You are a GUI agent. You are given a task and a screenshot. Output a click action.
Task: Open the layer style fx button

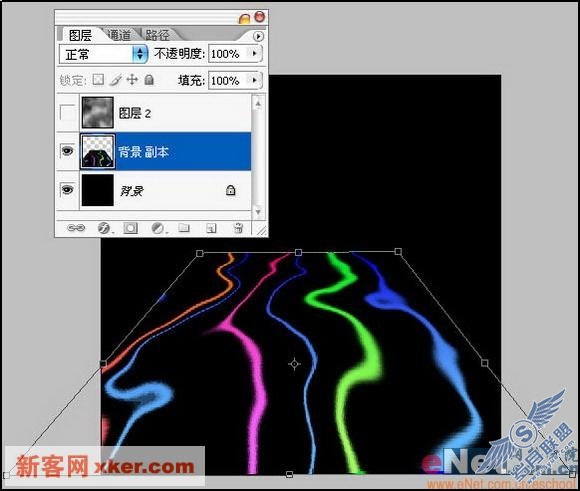[x=104, y=228]
